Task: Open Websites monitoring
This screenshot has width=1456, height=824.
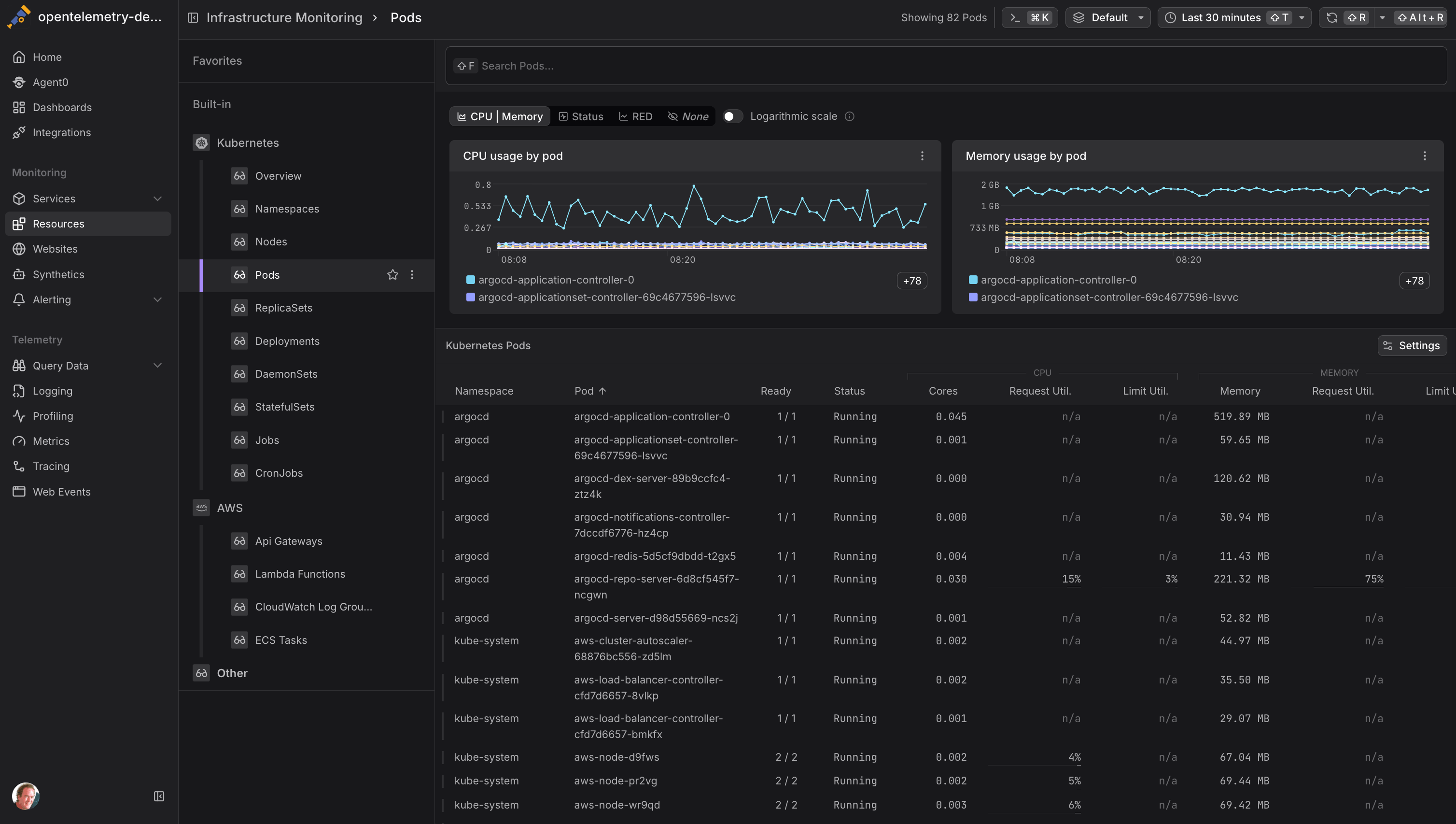Action: 88,249
